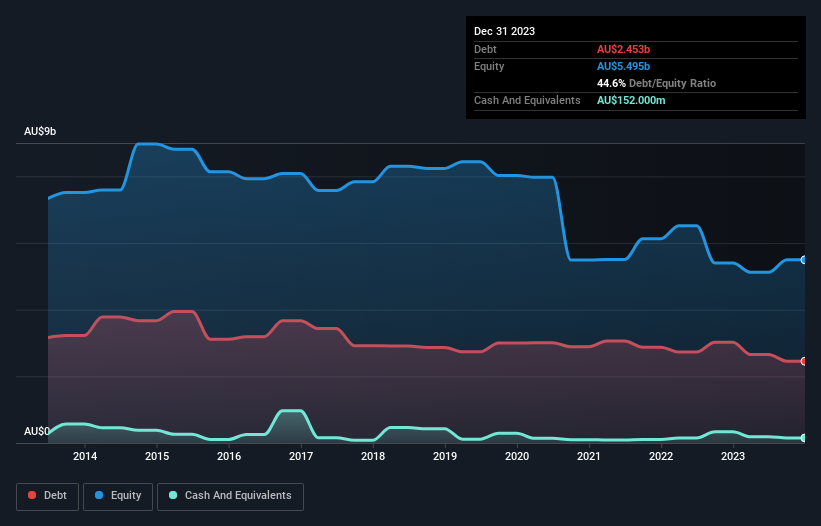This screenshot has width=821, height=526.
Task: Click the AU$0 y-axis label
Action: [37, 431]
